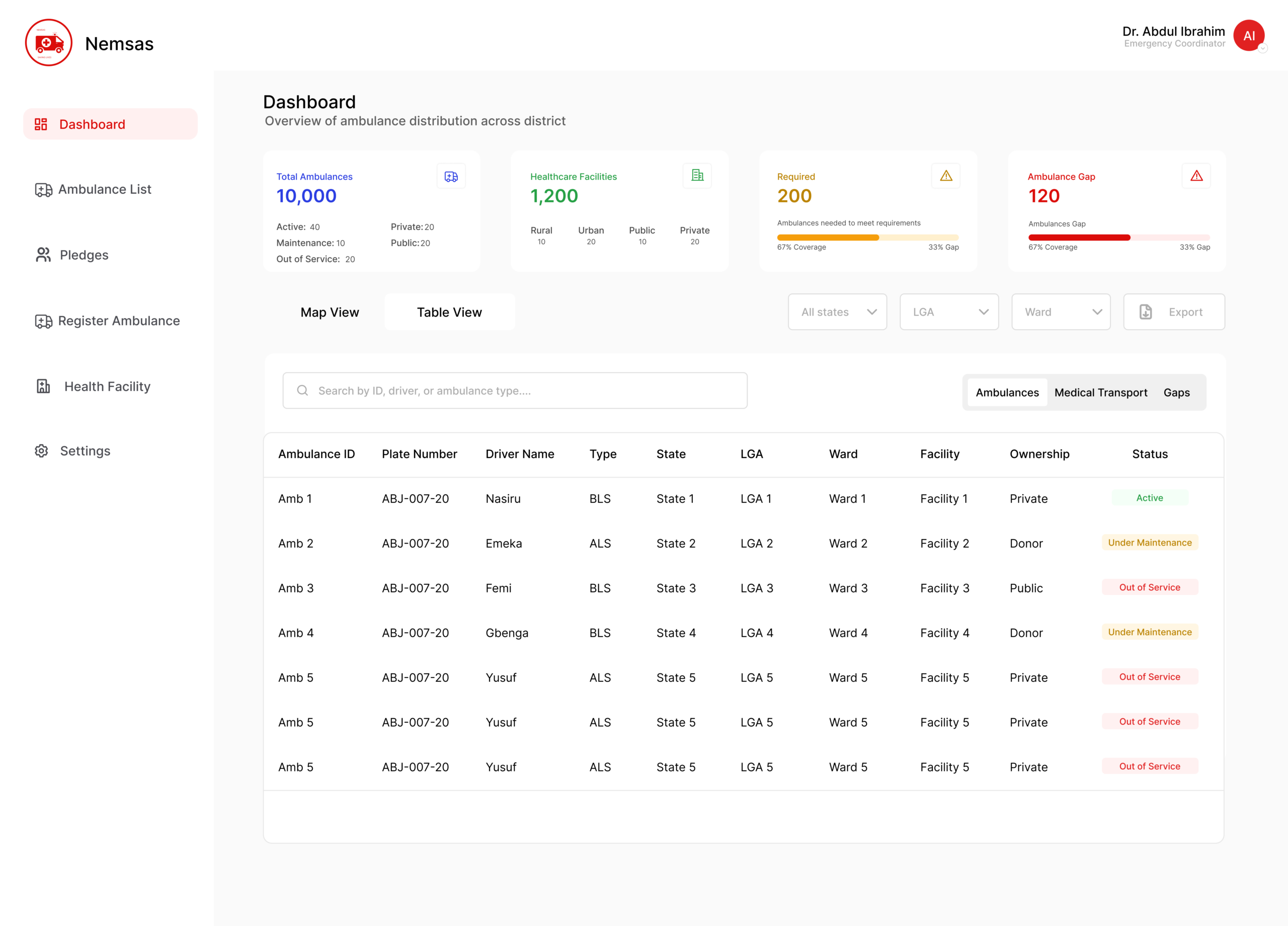Click the ambulance search input field

click(515, 391)
